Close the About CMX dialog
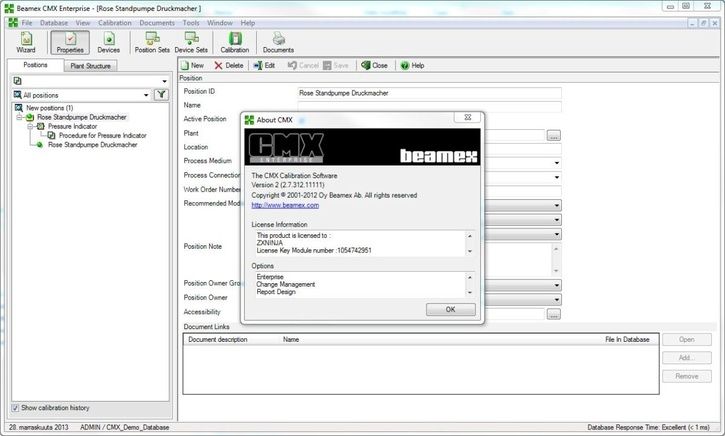The height and width of the screenshot is (436, 725). coord(467,117)
